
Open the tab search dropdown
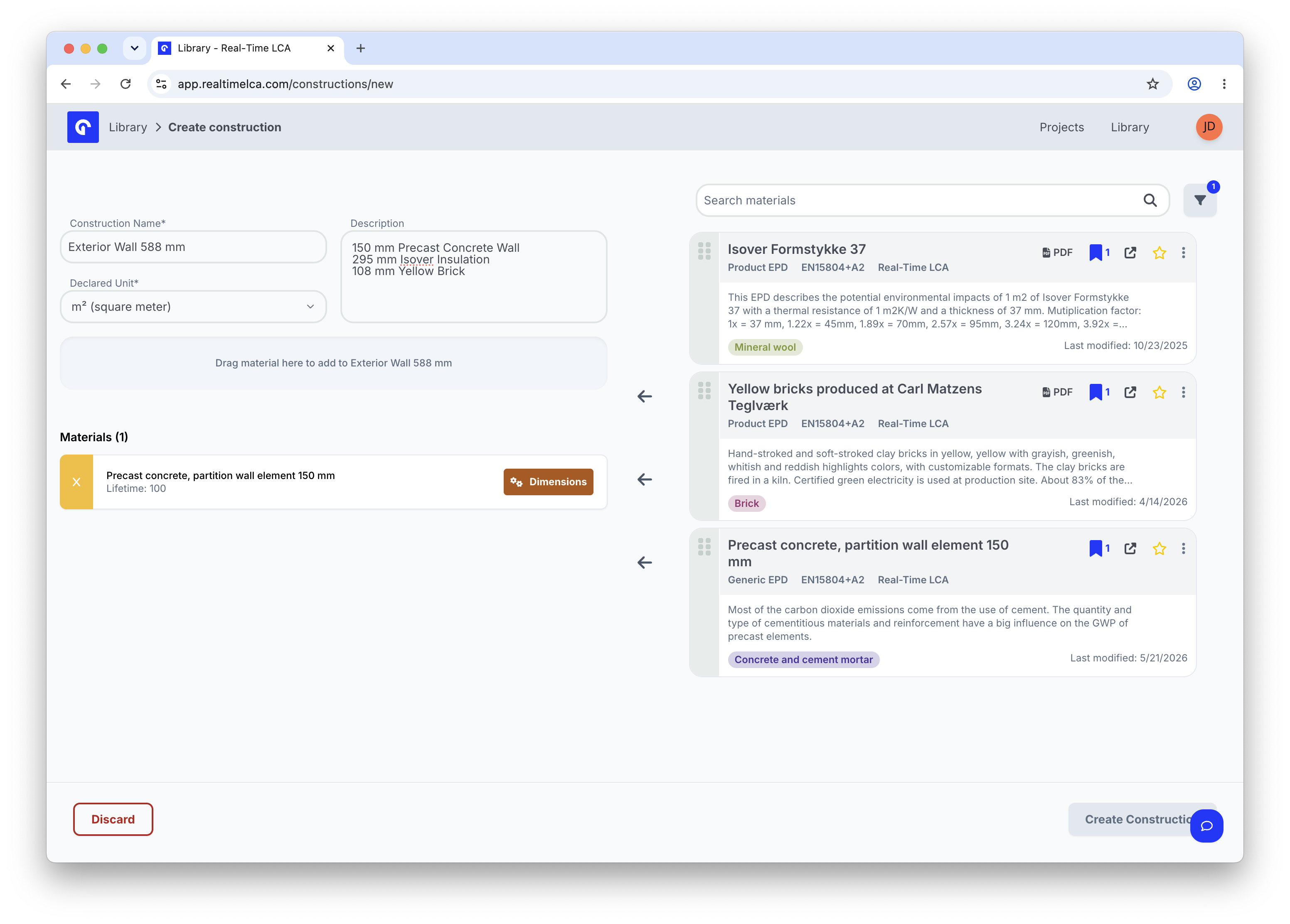(x=135, y=48)
